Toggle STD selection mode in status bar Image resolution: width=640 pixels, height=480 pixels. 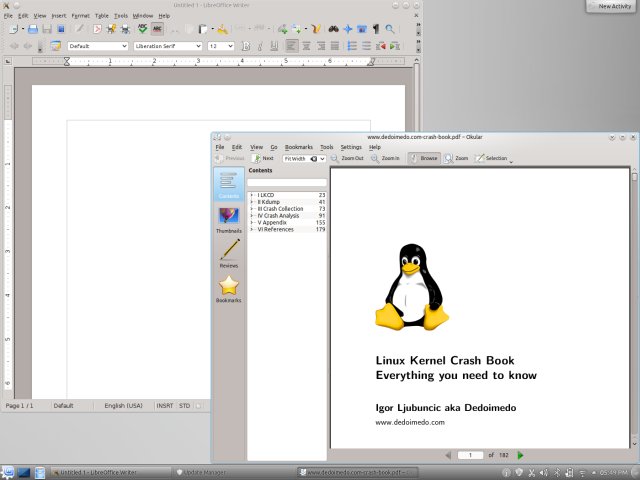pyautogui.click(x=184, y=406)
